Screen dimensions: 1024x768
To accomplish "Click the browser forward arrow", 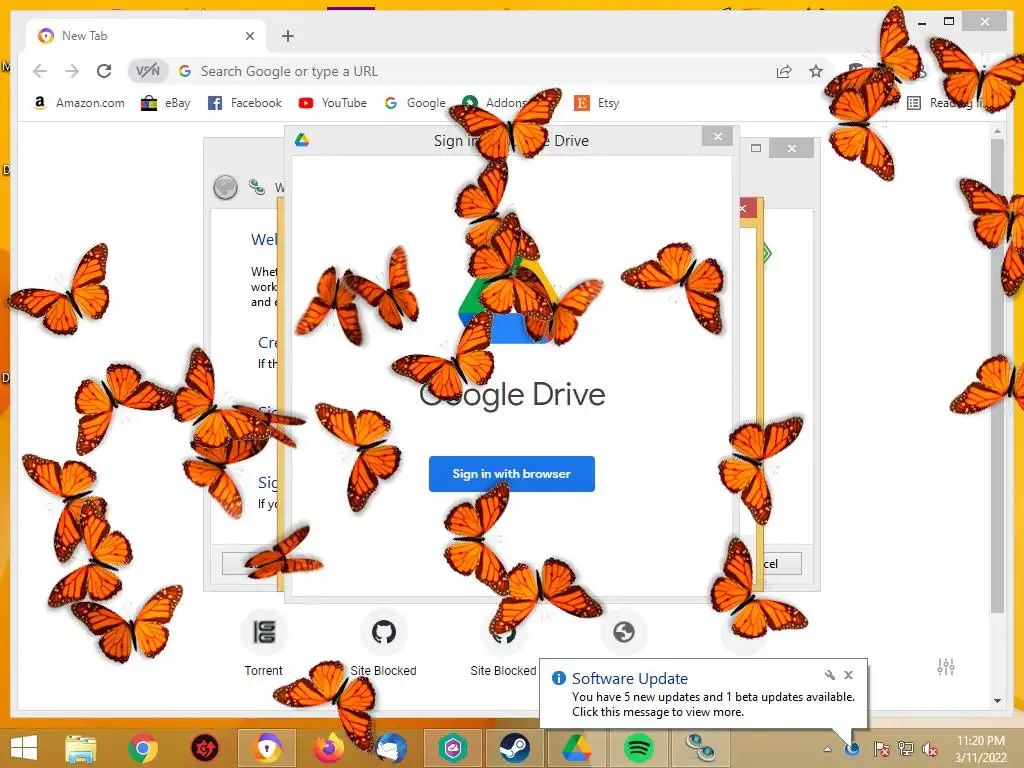I will [72, 71].
